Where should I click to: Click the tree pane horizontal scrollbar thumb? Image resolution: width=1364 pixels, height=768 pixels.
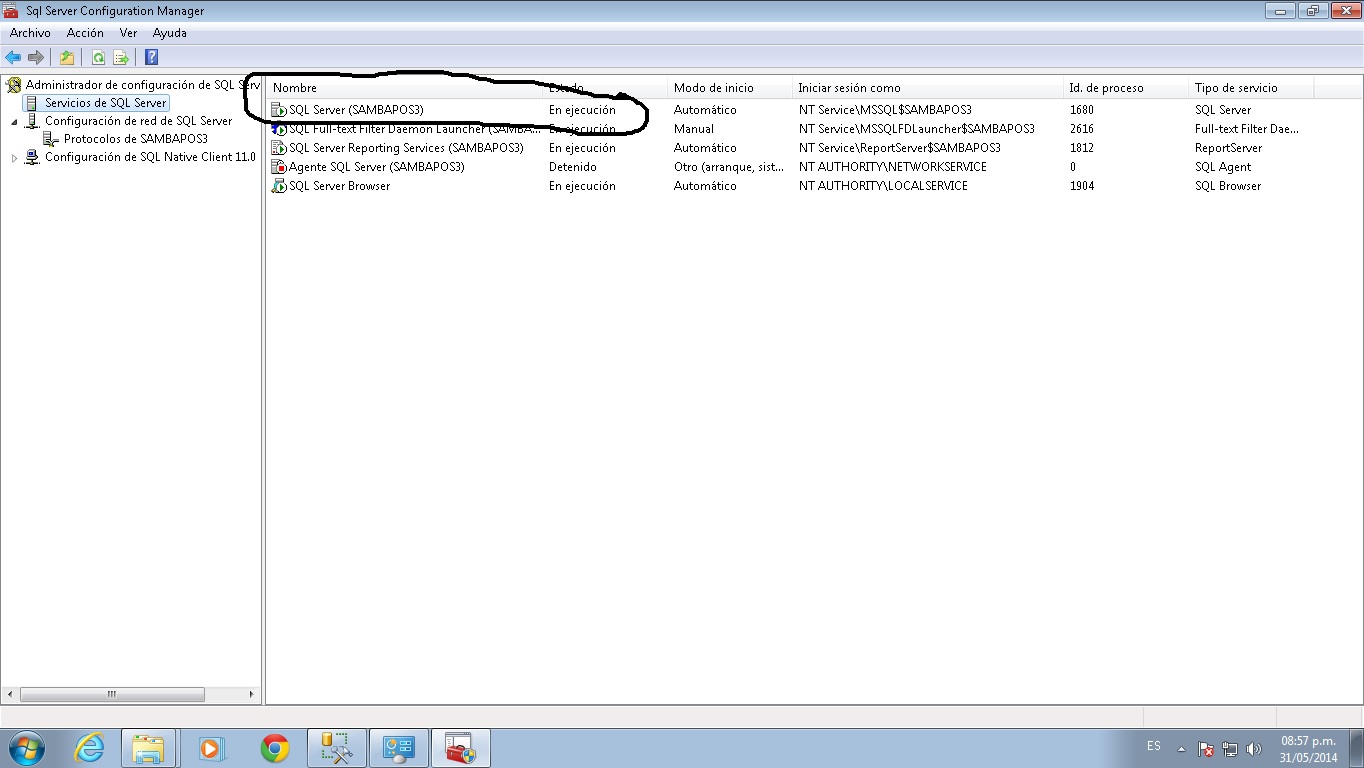112,694
